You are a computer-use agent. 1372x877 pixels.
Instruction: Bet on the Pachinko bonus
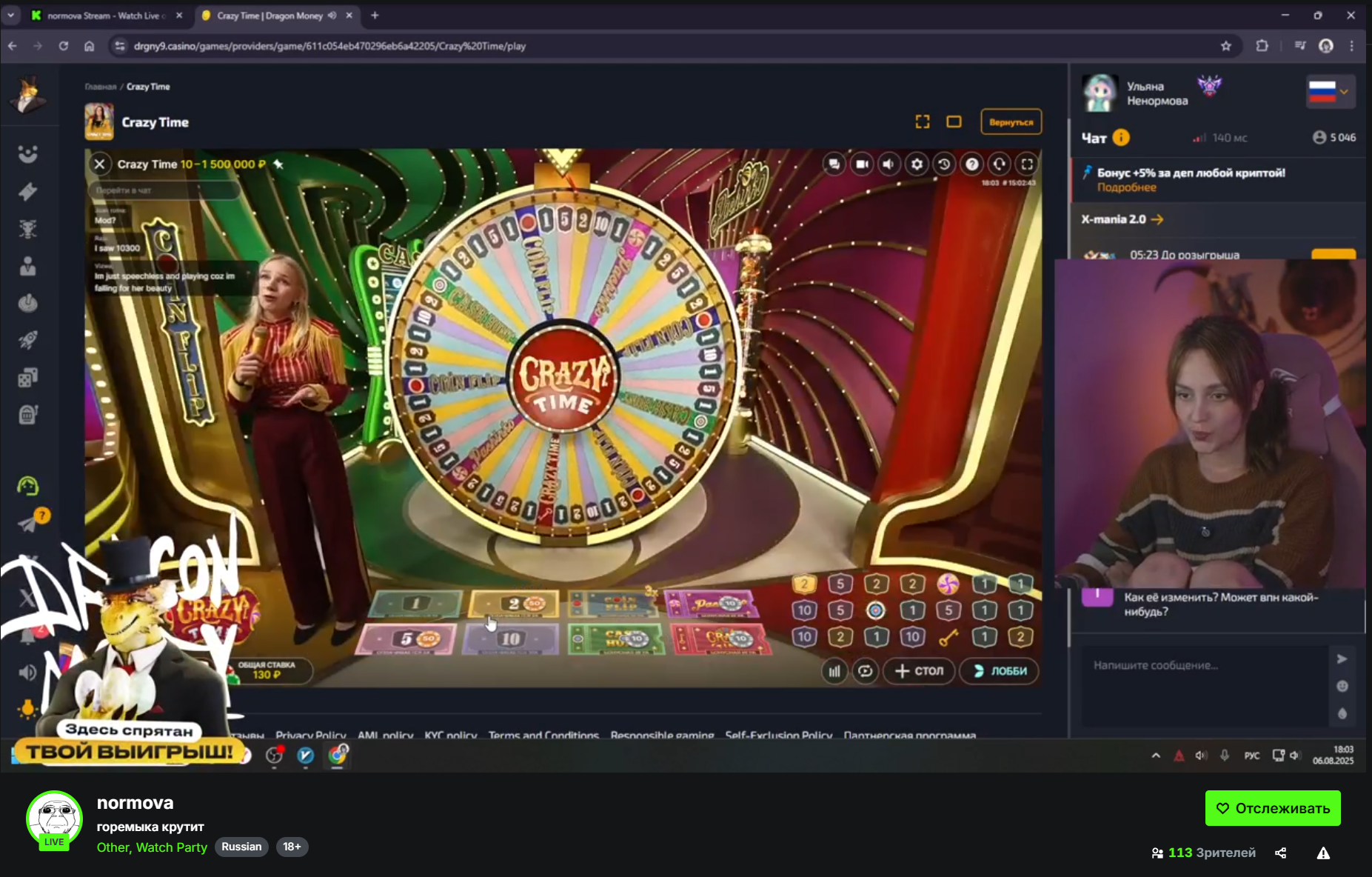715,604
